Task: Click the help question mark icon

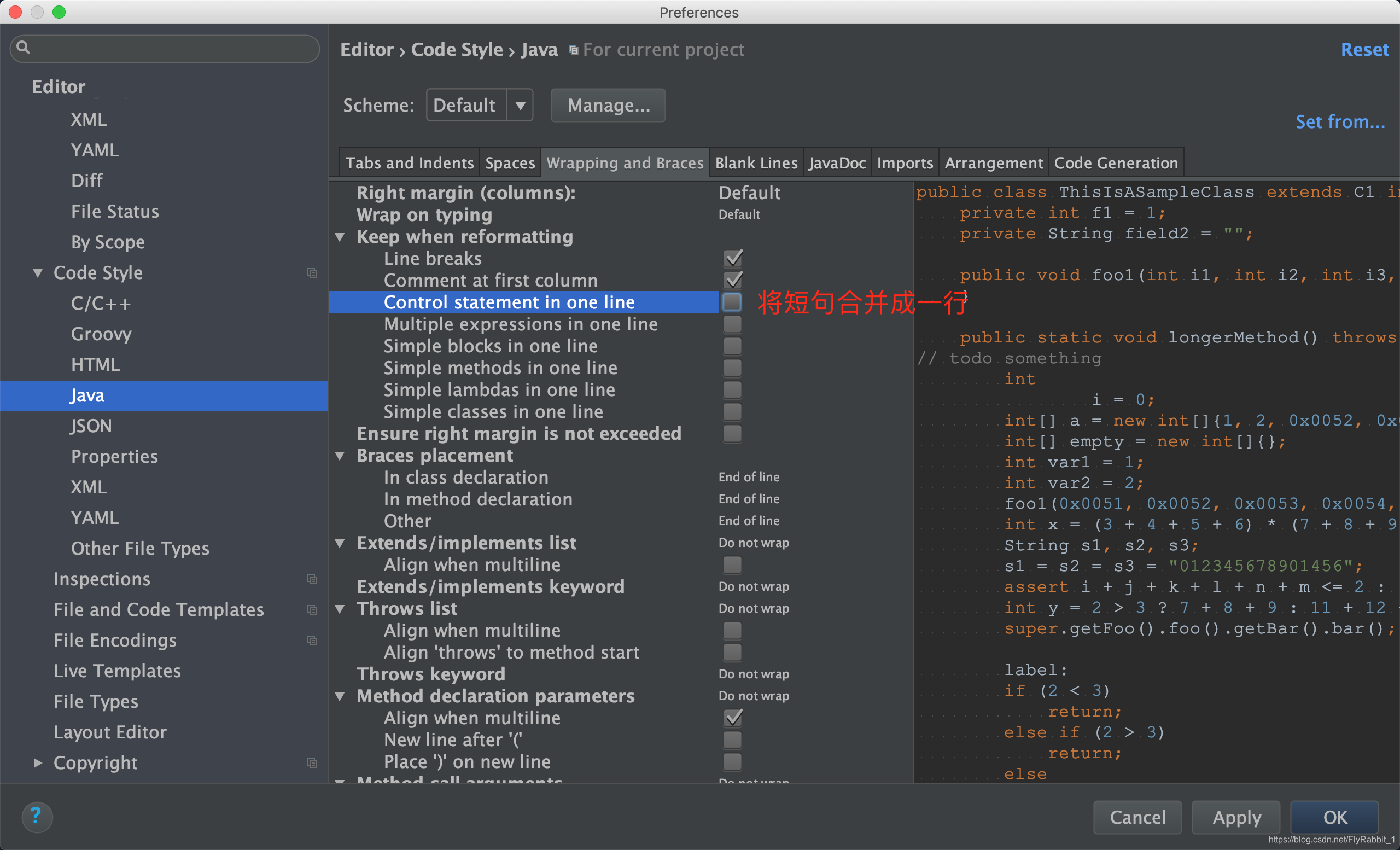Action: coord(36,817)
